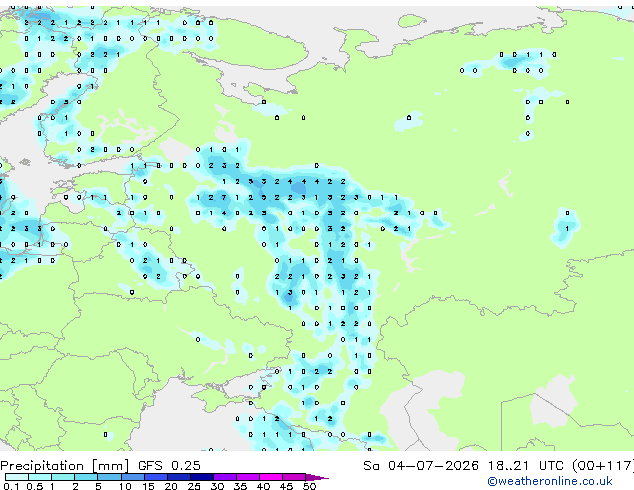Image resolution: width=634 pixels, height=490 pixels.
Task: Click the "Precipitation [mm]" title text
Action: coord(65,466)
